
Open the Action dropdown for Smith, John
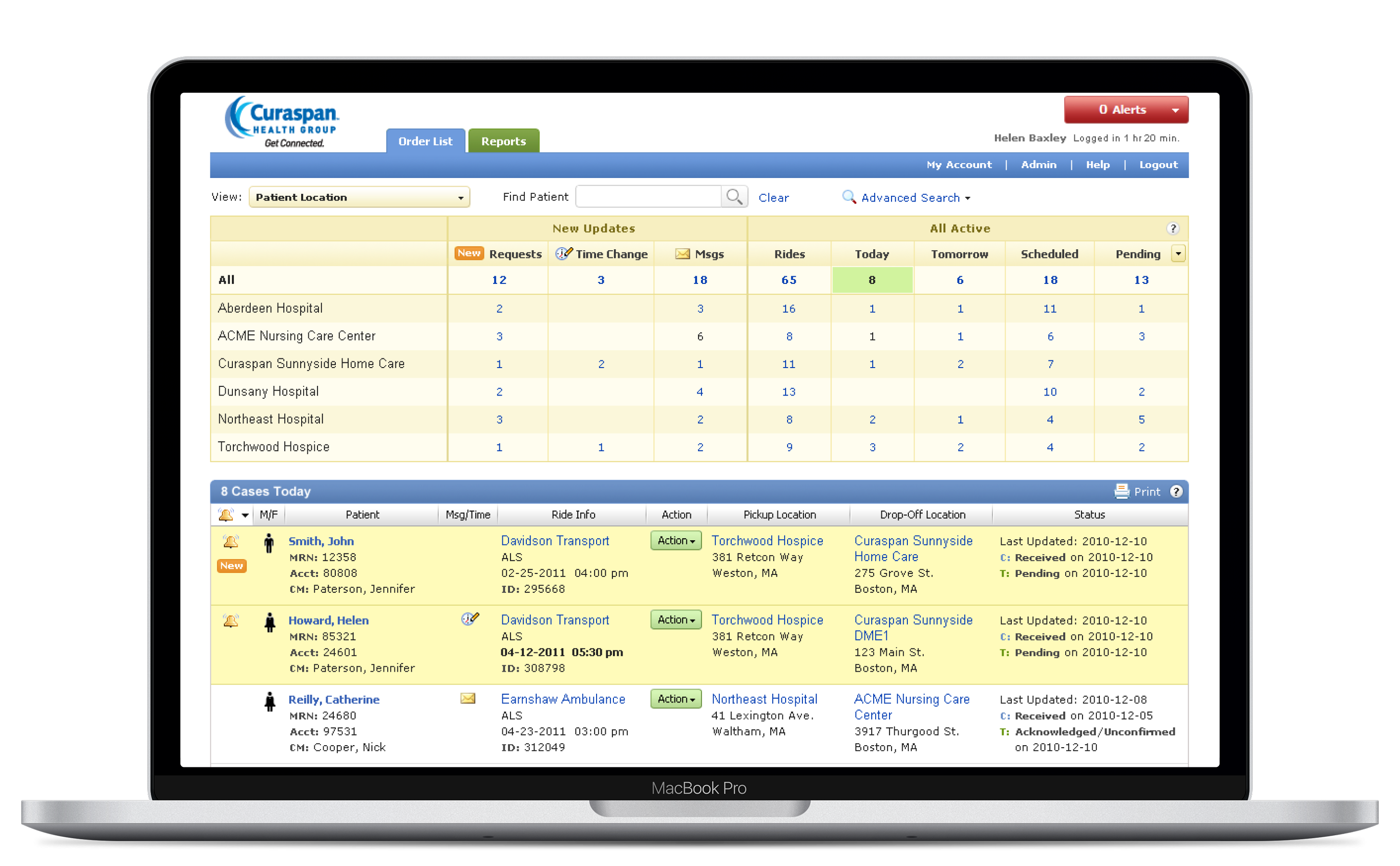pyautogui.click(x=675, y=541)
